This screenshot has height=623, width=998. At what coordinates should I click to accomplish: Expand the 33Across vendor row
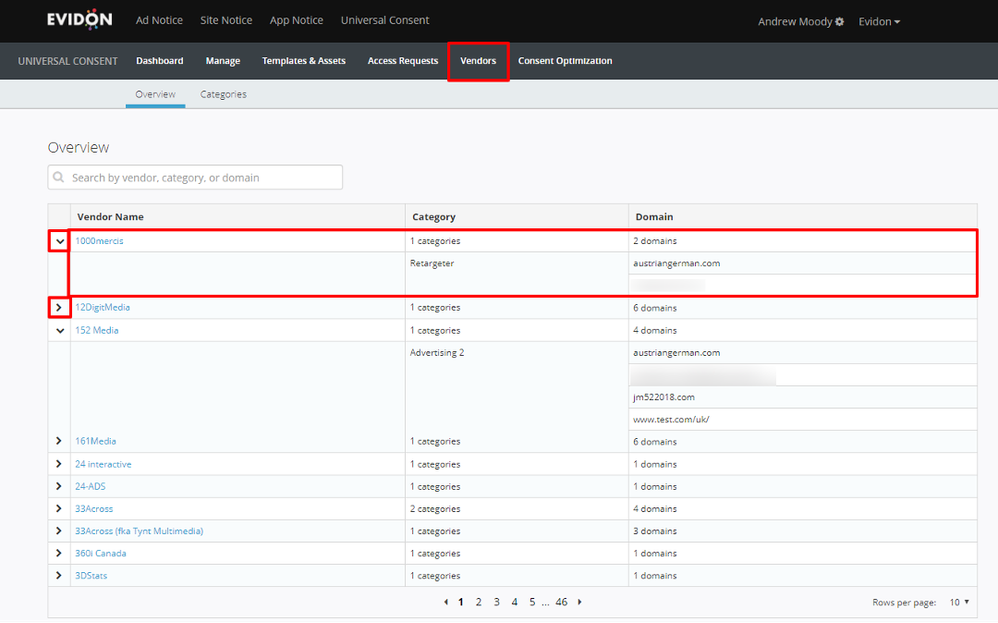pos(59,508)
